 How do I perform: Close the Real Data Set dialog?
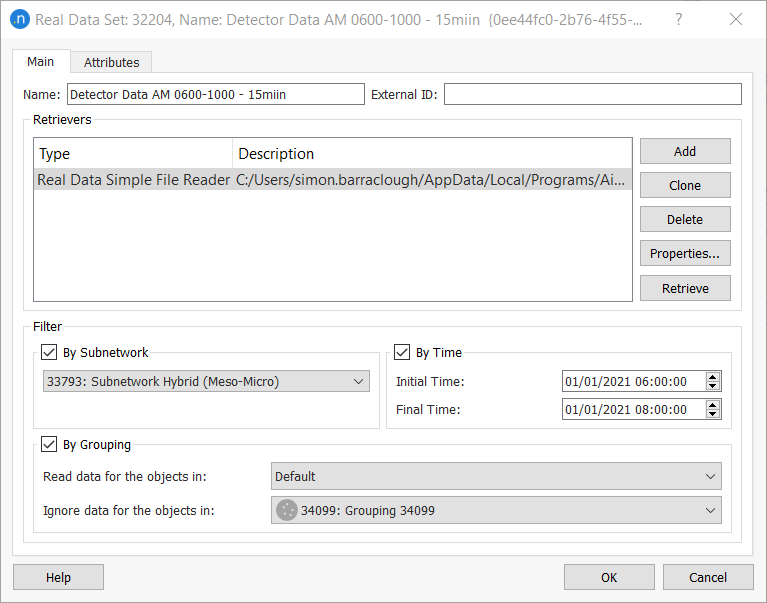coord(736,20)
